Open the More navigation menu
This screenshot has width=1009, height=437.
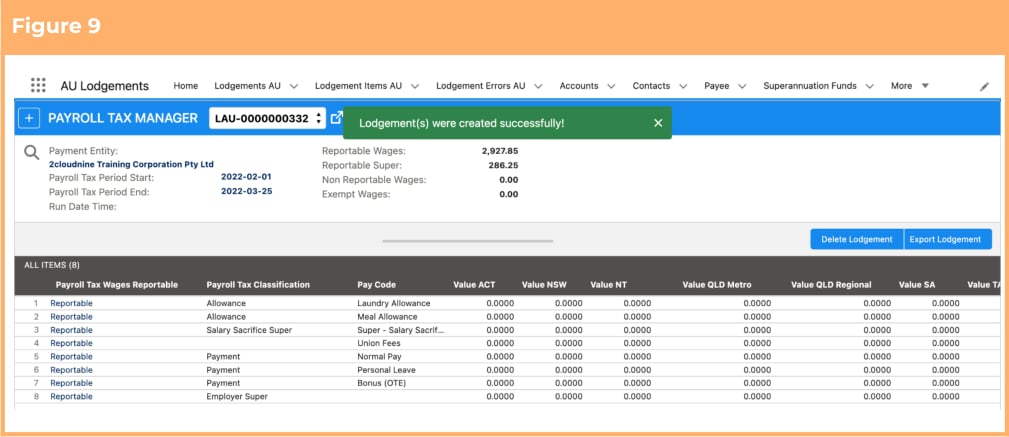[909, 86]
